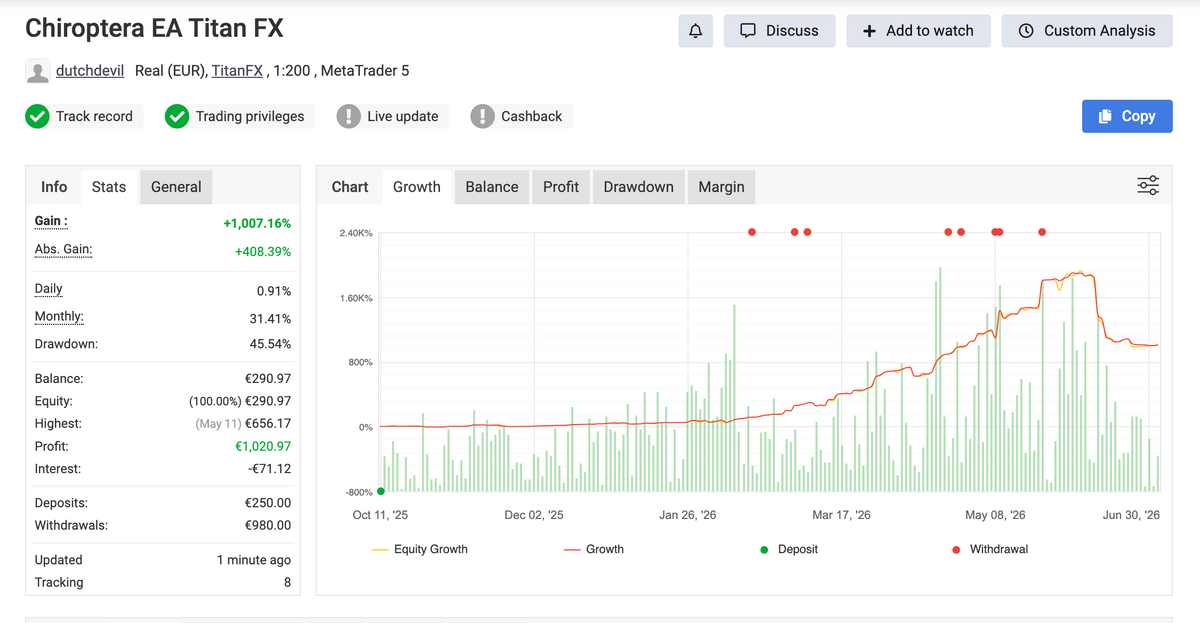The height and width of the screenshot is (623, 1200).
Task: Show the Drawdown chart tab
Action: pyautogui.click(x=638, y=187)
